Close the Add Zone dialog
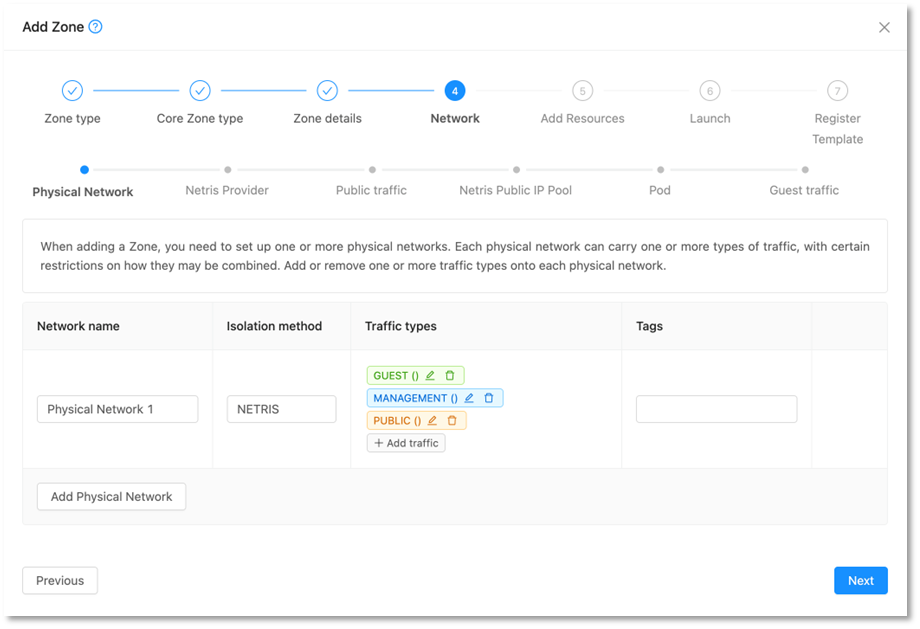The height and width of the screenshot is (629, 920). (884, 28)
